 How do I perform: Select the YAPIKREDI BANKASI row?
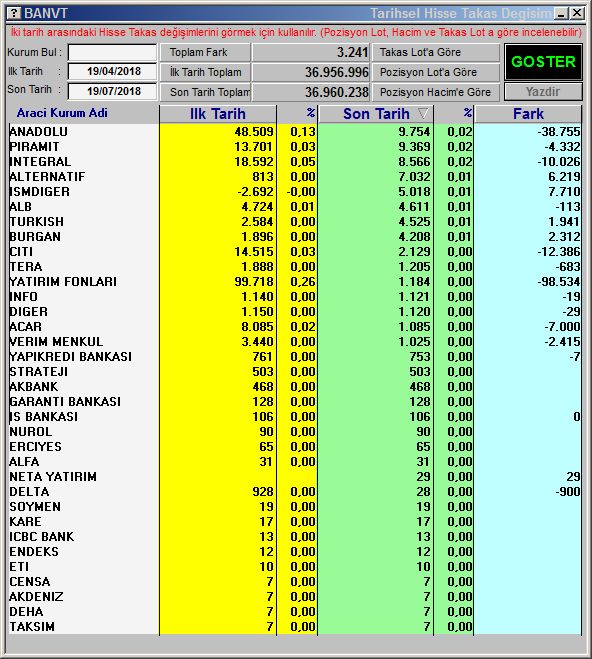[x=295, y=357]
